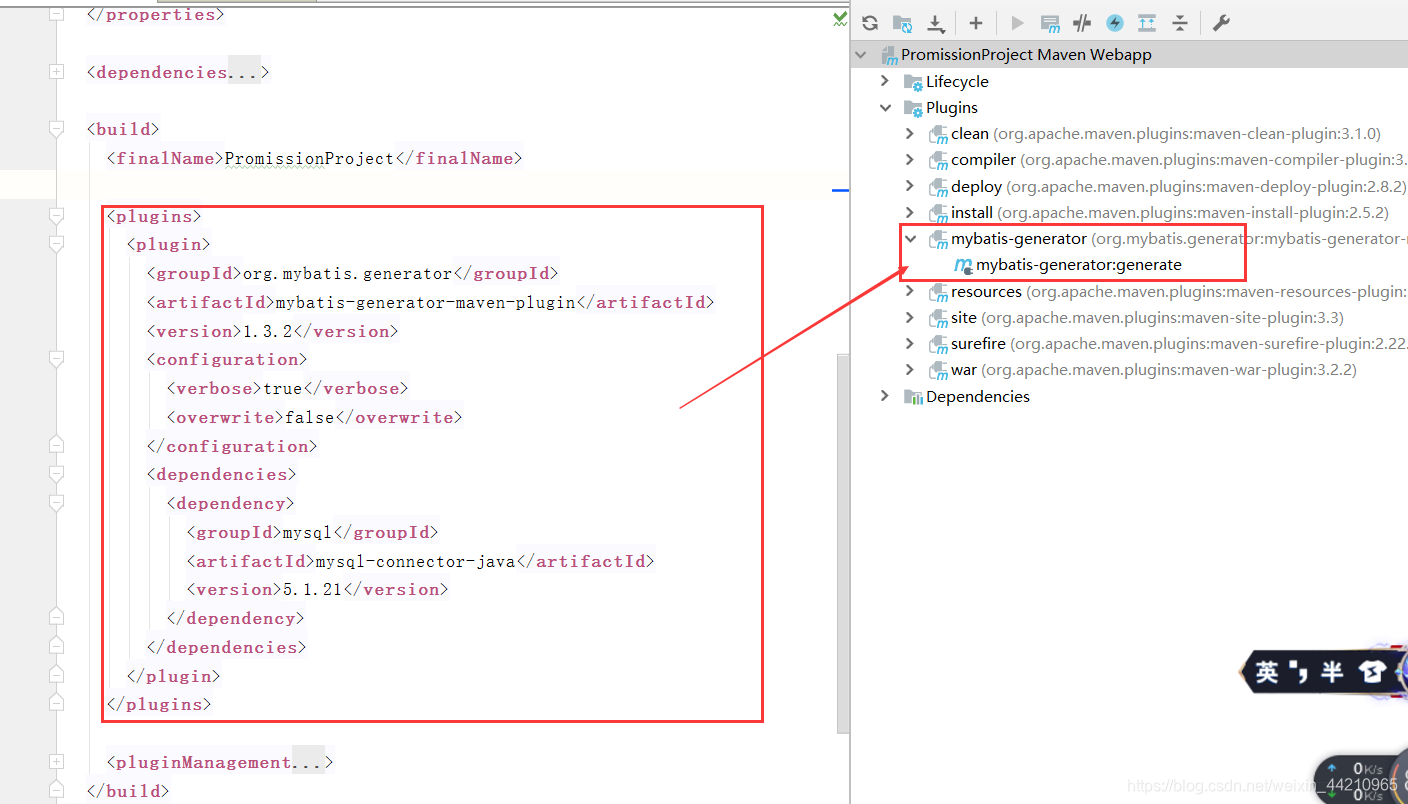Viewport: 1408px width, 804px height.
Task: Click the Dependencies library icon
Action: 912,397
